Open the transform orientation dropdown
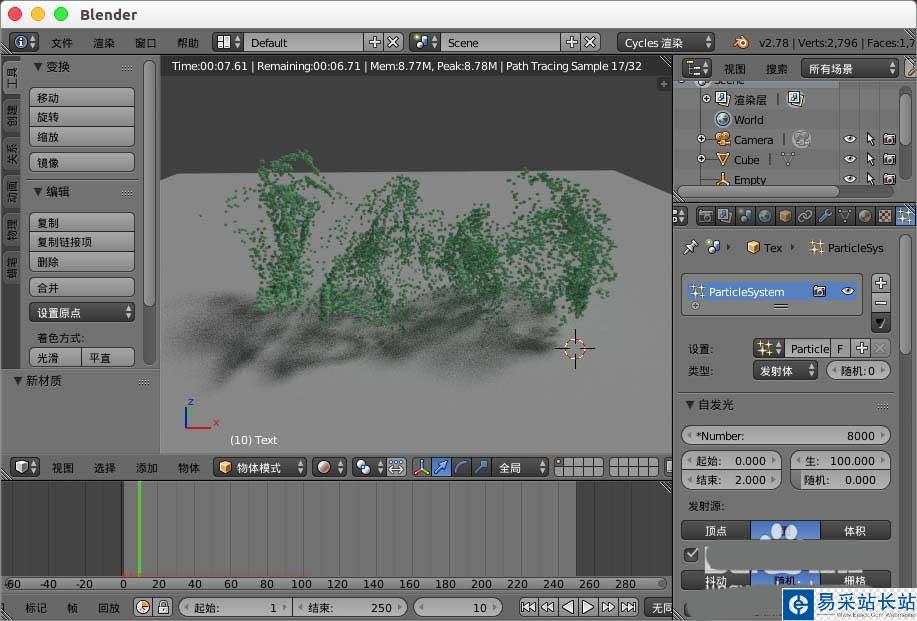Screen dimensions: 917x621 tap(520, 467)
